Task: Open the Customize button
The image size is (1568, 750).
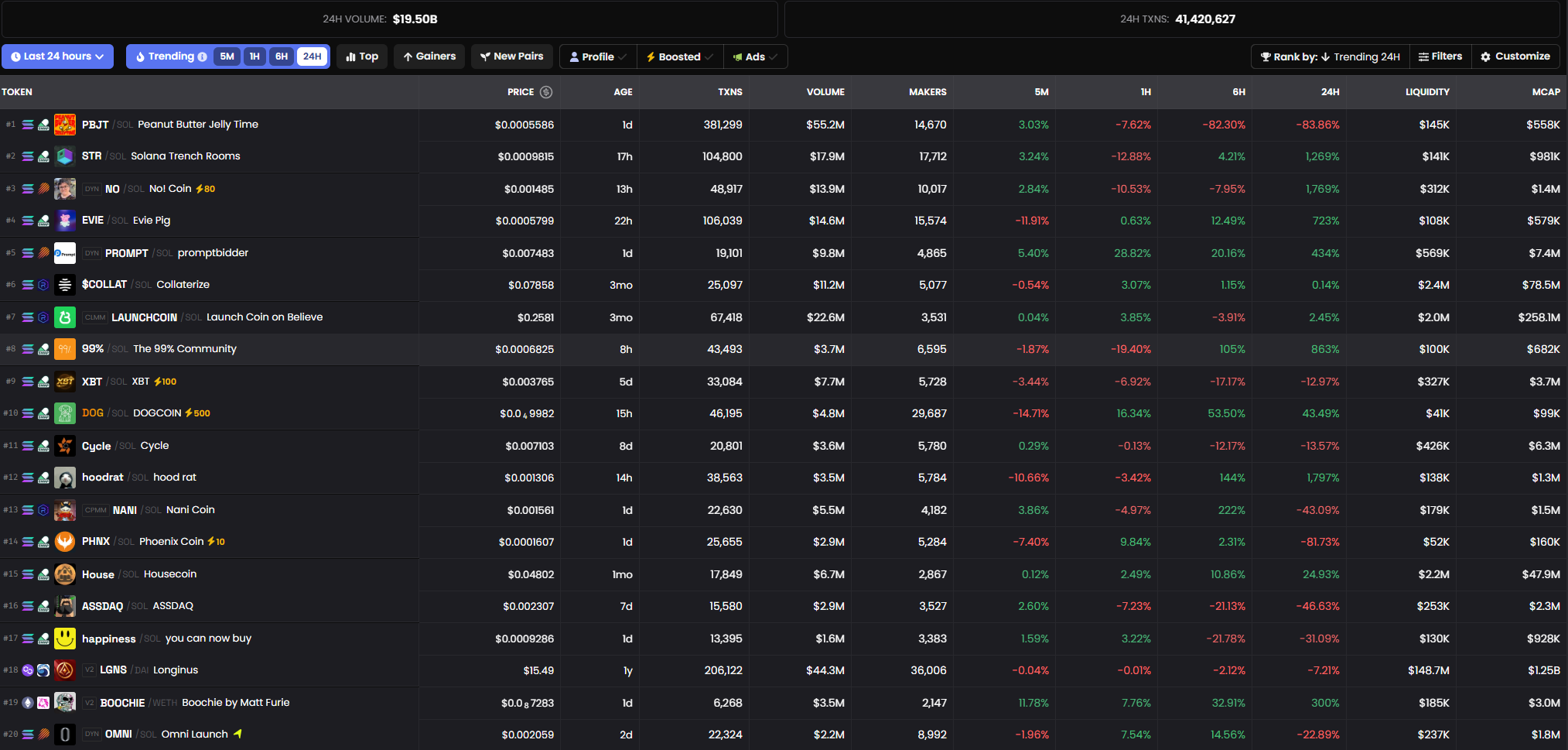Action: pos(1515,57)
